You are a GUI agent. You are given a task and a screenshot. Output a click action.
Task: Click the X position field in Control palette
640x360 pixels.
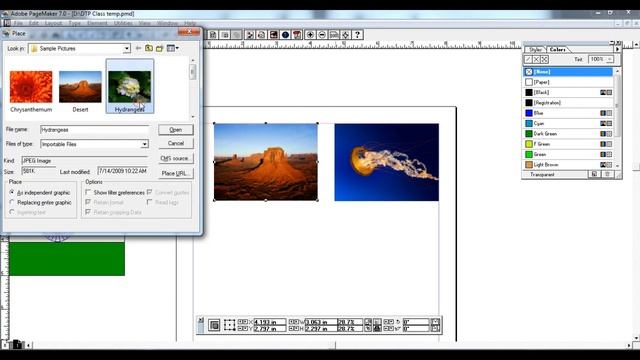pos(269,322)
